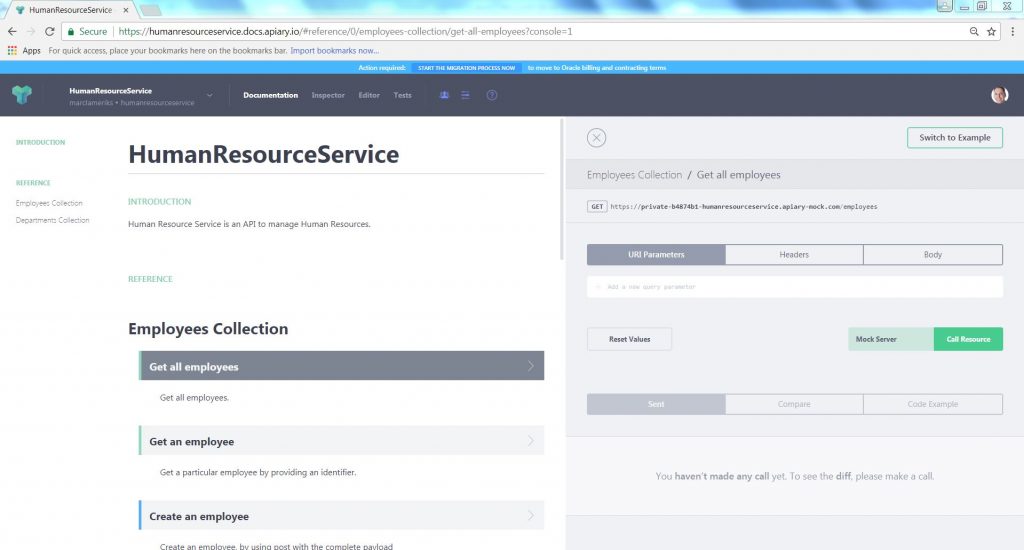The image size is (1024, 550).
Task: Switch to the Inspector tab
Action: click(x=328, y=96)
